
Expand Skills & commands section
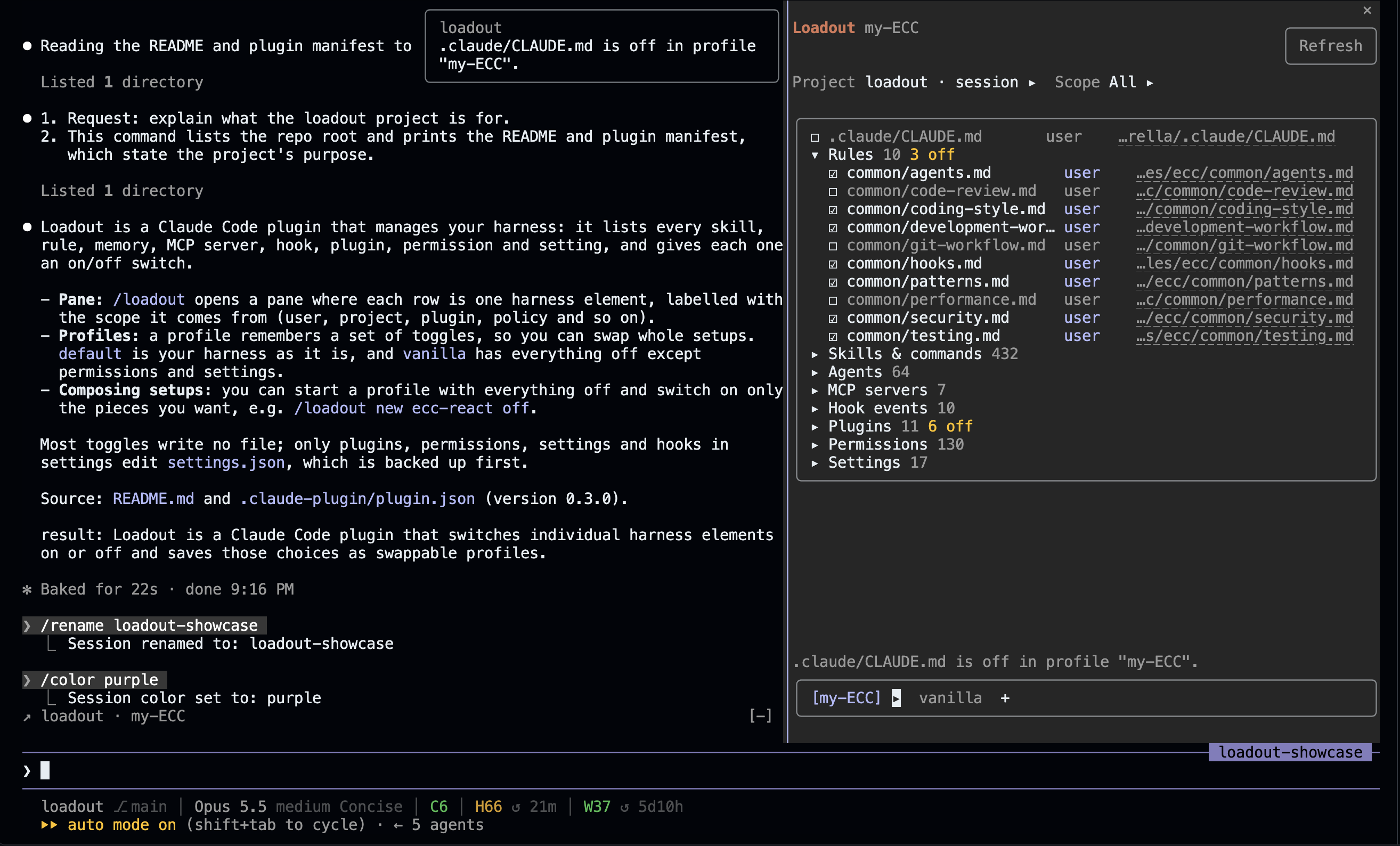[814, 354]
